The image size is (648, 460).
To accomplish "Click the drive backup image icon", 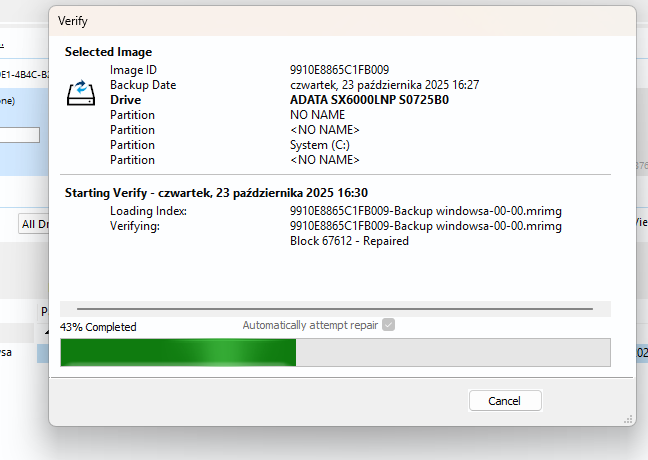I will (80, 94).
